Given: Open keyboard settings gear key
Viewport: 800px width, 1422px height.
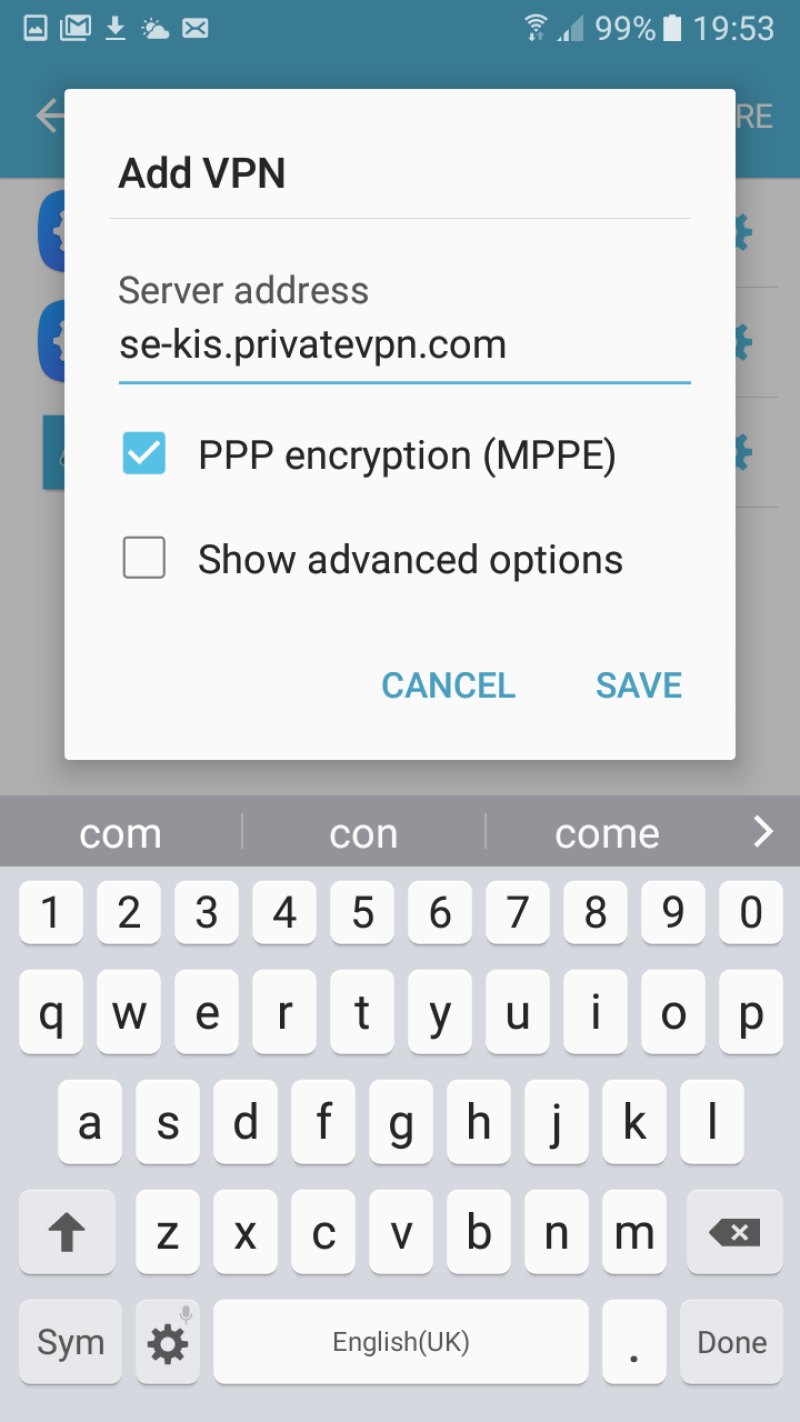Looking at the screenshot, I should [x=167, y=1343].
